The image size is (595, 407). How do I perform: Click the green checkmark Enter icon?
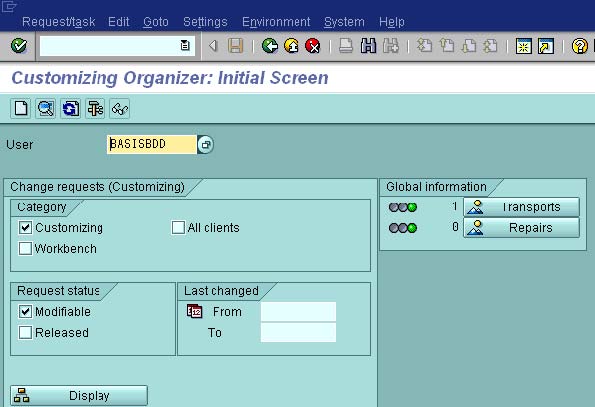(18, 46)
